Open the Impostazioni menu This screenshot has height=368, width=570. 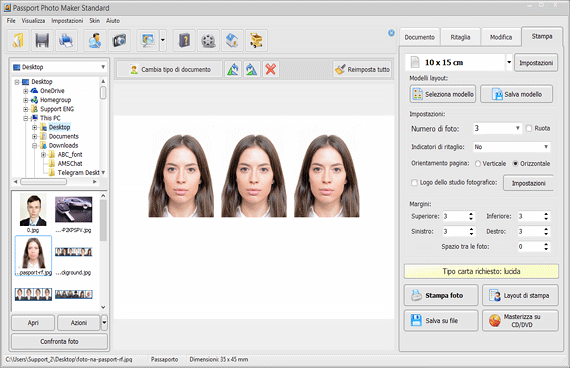point(67,21)
